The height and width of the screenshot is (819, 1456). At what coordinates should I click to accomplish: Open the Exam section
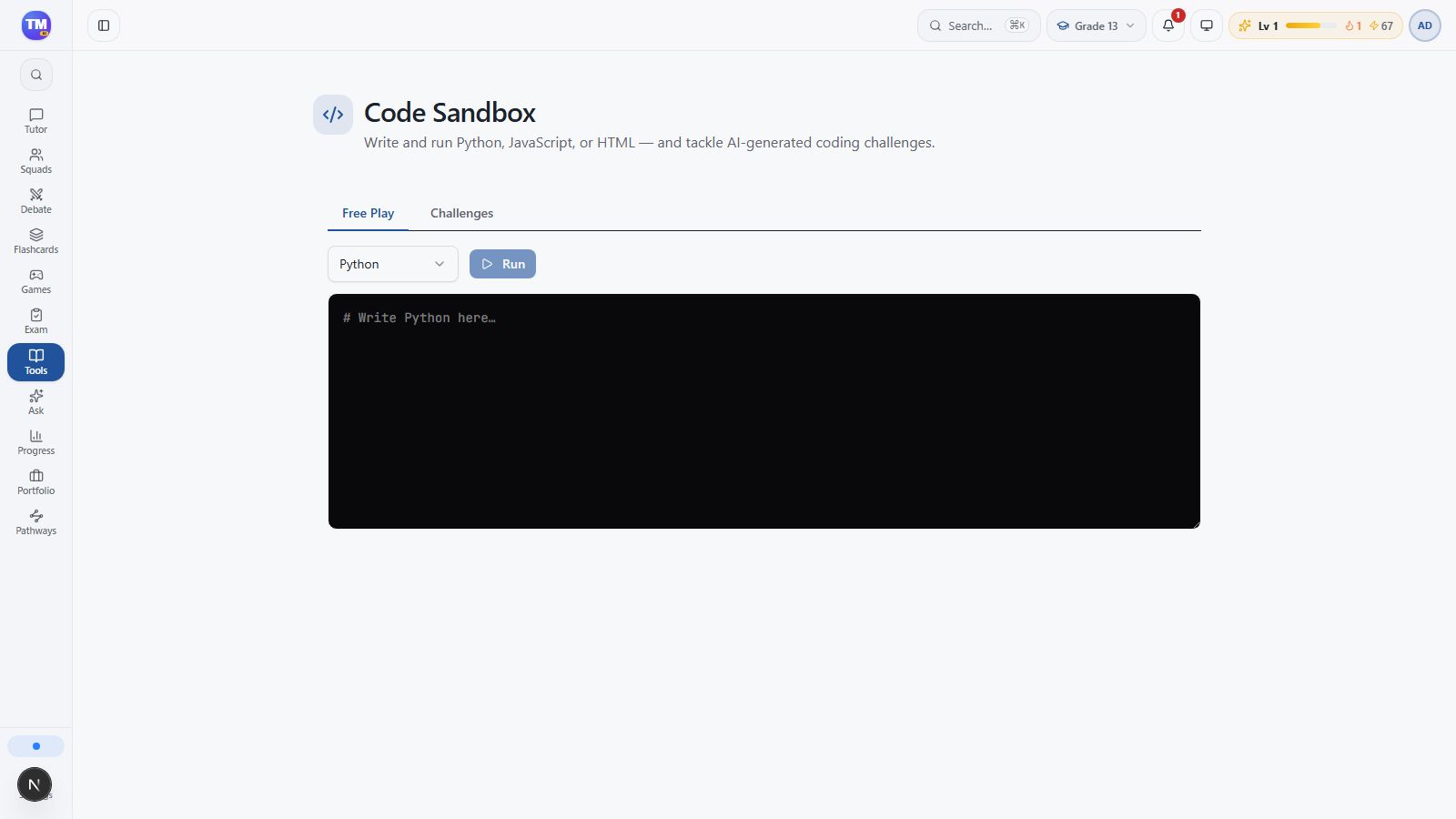click(36, 321)
